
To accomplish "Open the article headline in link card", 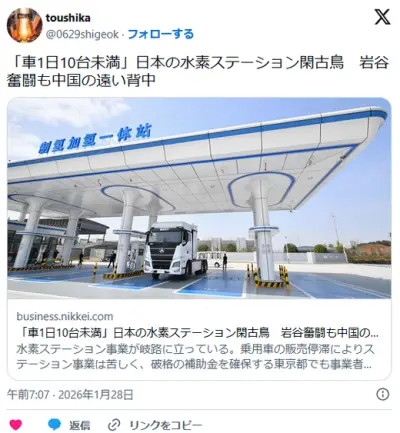I will 198,333.
